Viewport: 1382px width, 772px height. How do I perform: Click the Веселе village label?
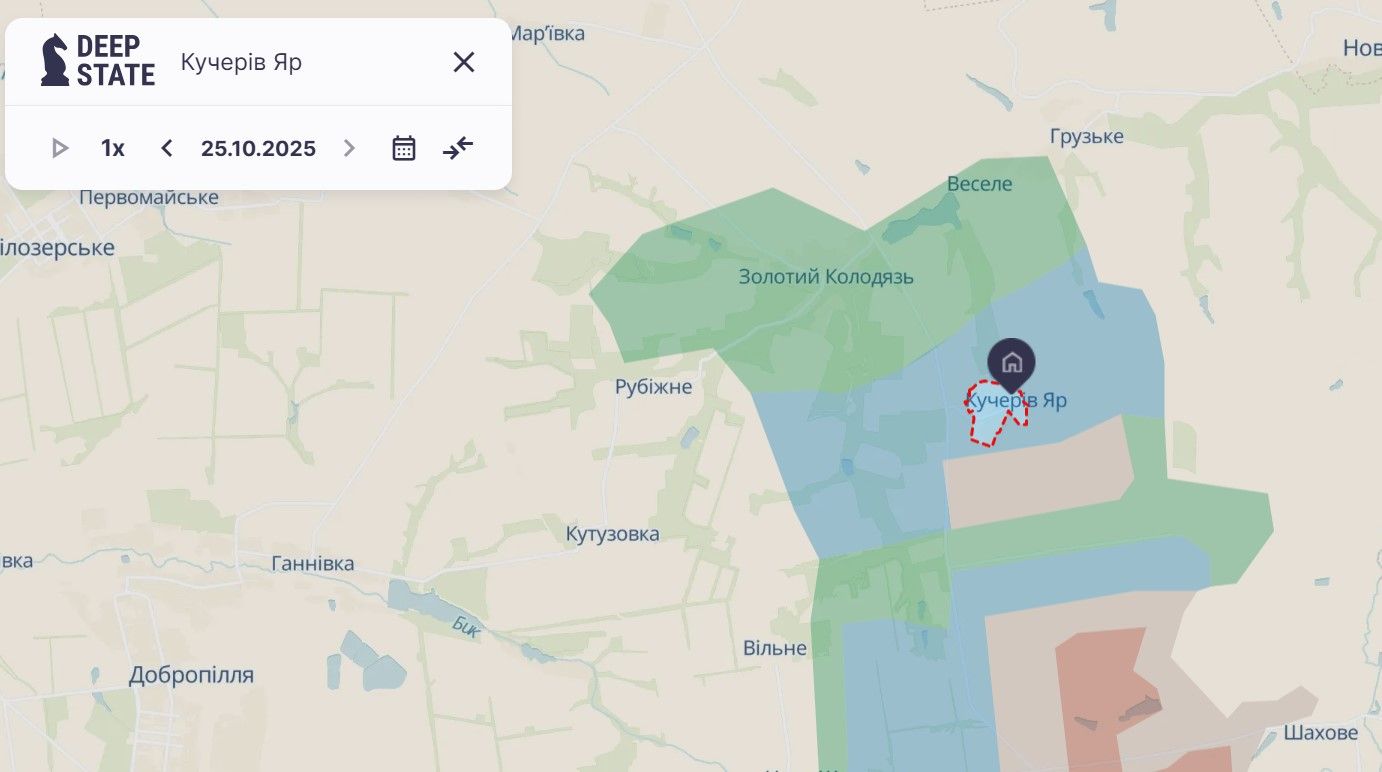tap(979, 184)
